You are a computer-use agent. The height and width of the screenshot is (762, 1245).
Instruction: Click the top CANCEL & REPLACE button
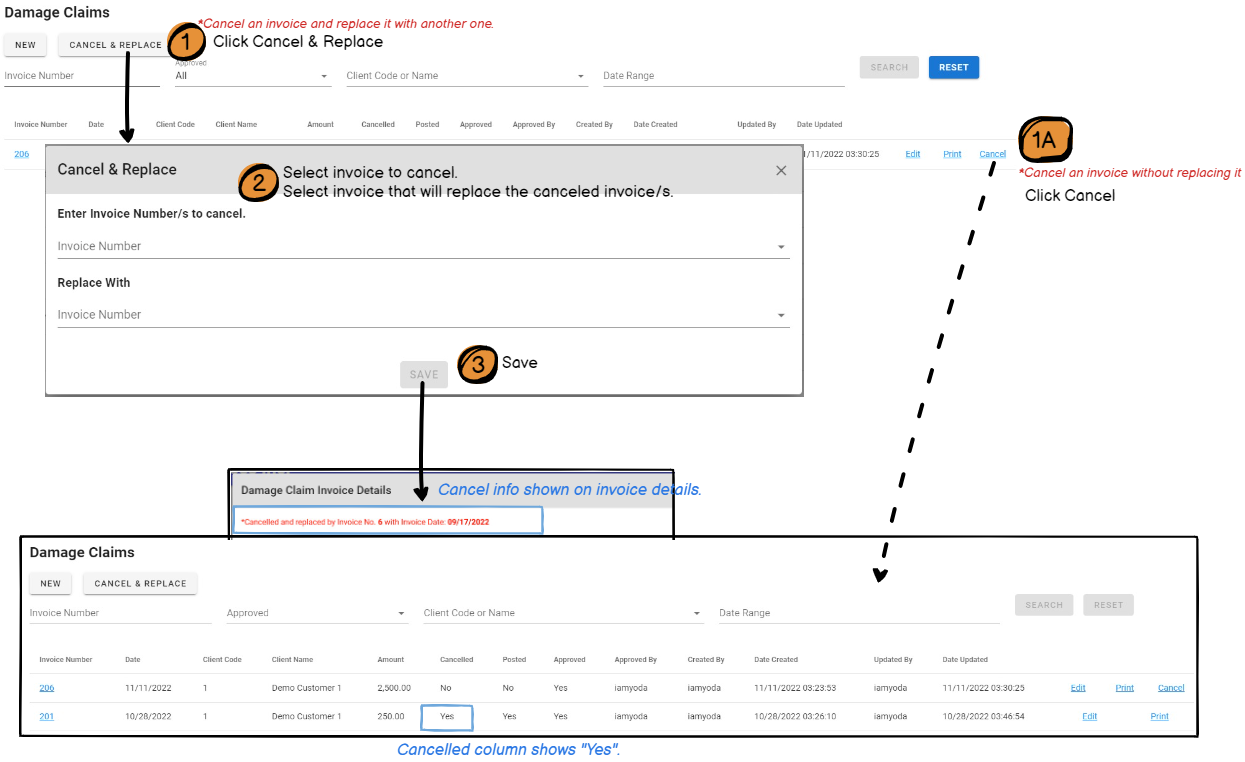114,45
